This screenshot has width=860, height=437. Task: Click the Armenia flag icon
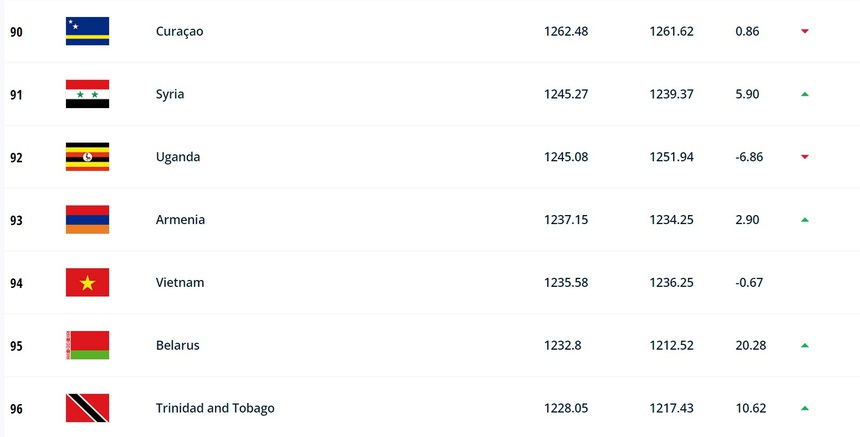pyautogui.click(x=87, y=219)
